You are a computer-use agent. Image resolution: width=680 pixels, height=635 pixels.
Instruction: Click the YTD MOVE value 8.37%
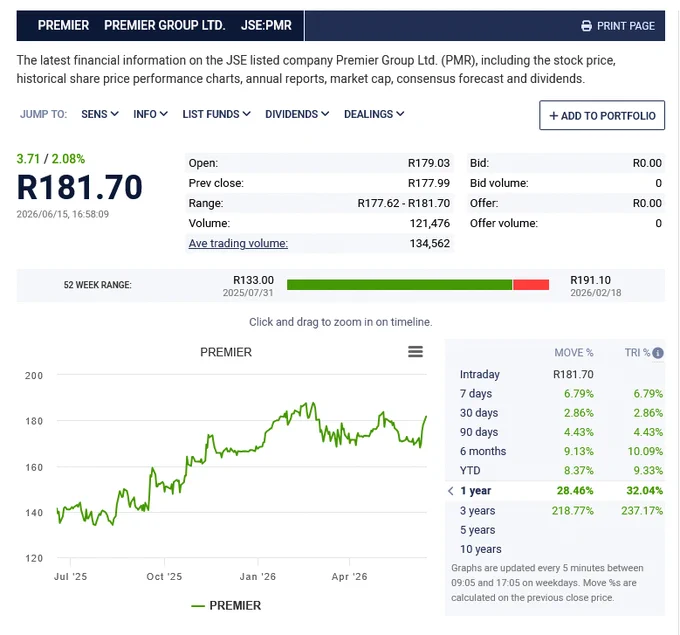[x=579, y=470]
